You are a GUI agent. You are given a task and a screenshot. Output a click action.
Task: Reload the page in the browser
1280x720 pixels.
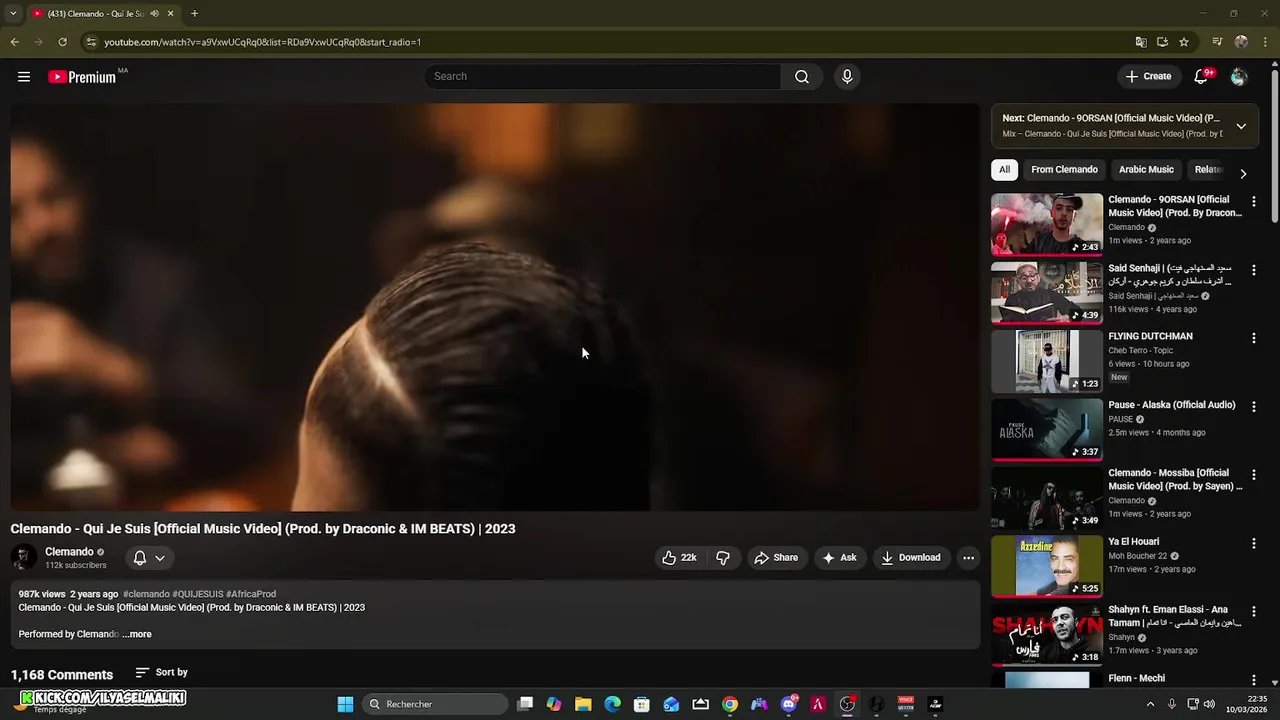click(x=62, y=42)
